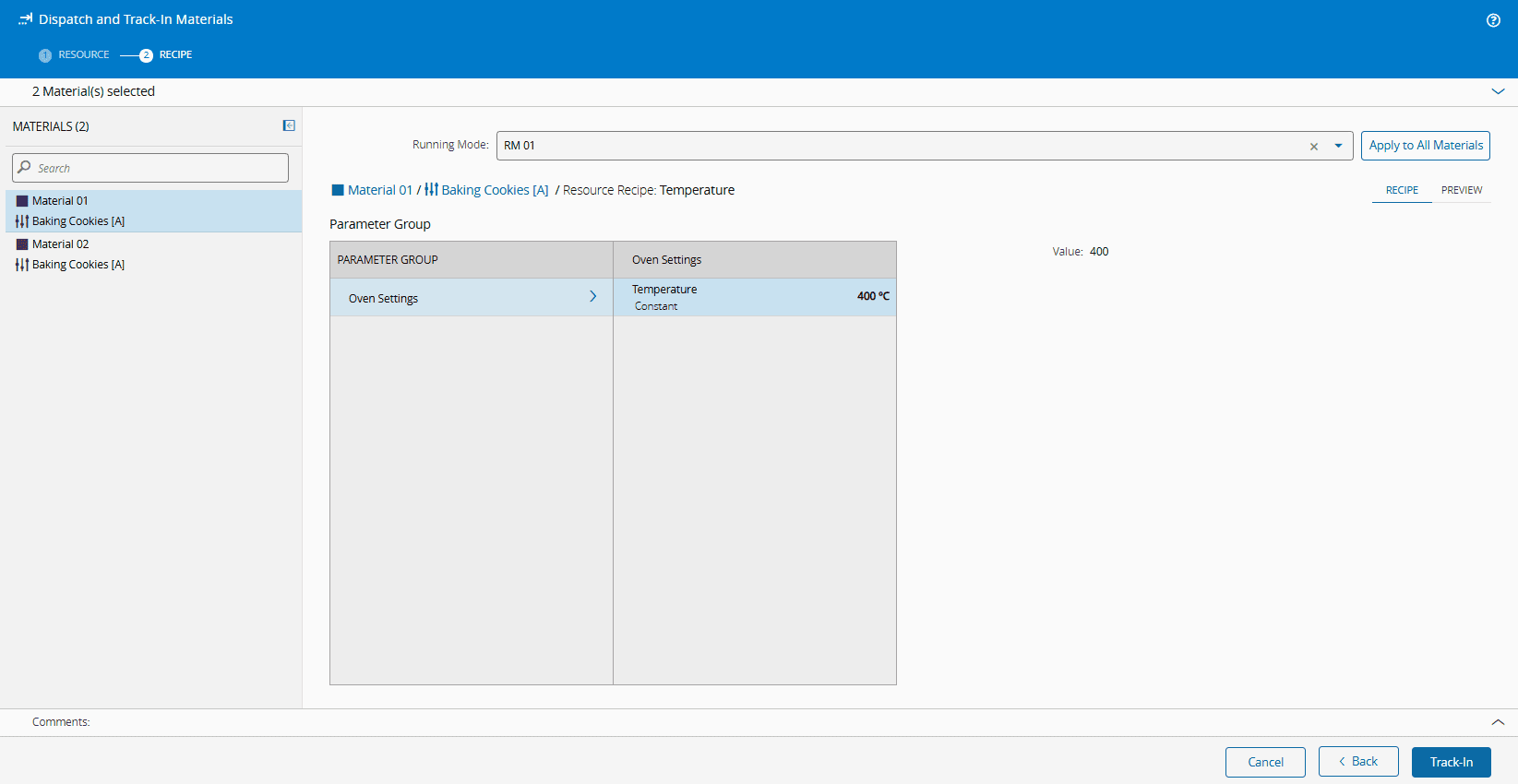Clear the Running Mode selection
The width and height of the screenshot is (1518, 784).
pos(1314,147)
